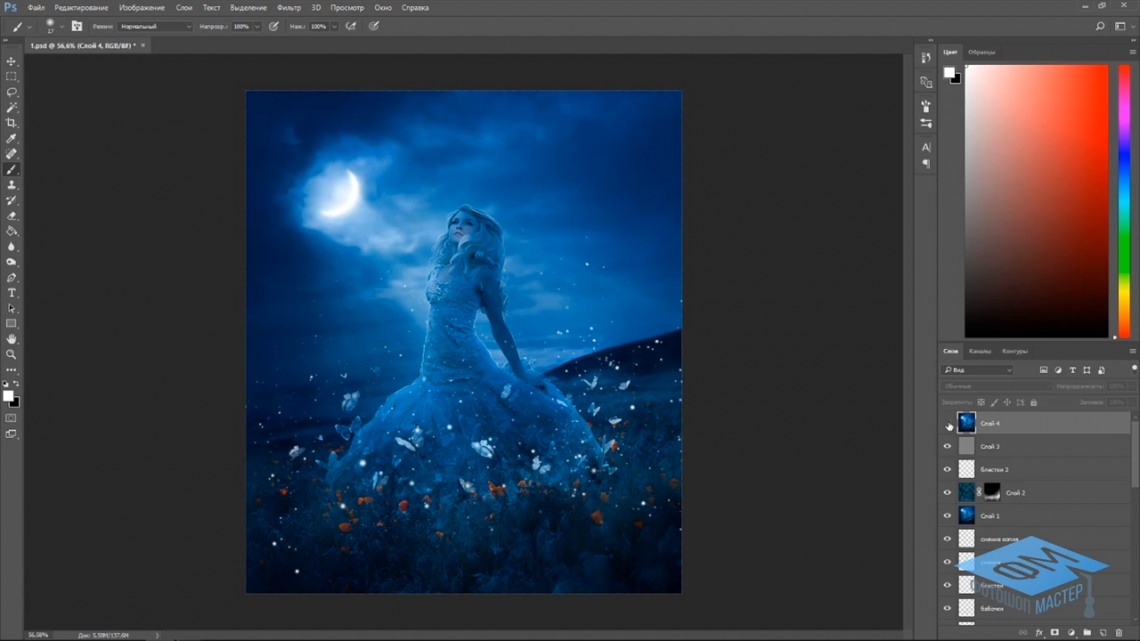Select the Zoom magnifier tool
The width and height of the screenshot is (1140, 641).
point(12,355)
